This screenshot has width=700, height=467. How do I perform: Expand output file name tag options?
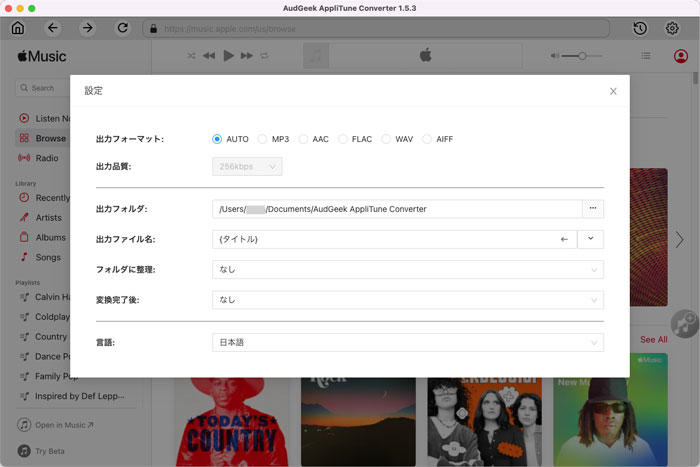click(590, 239)
